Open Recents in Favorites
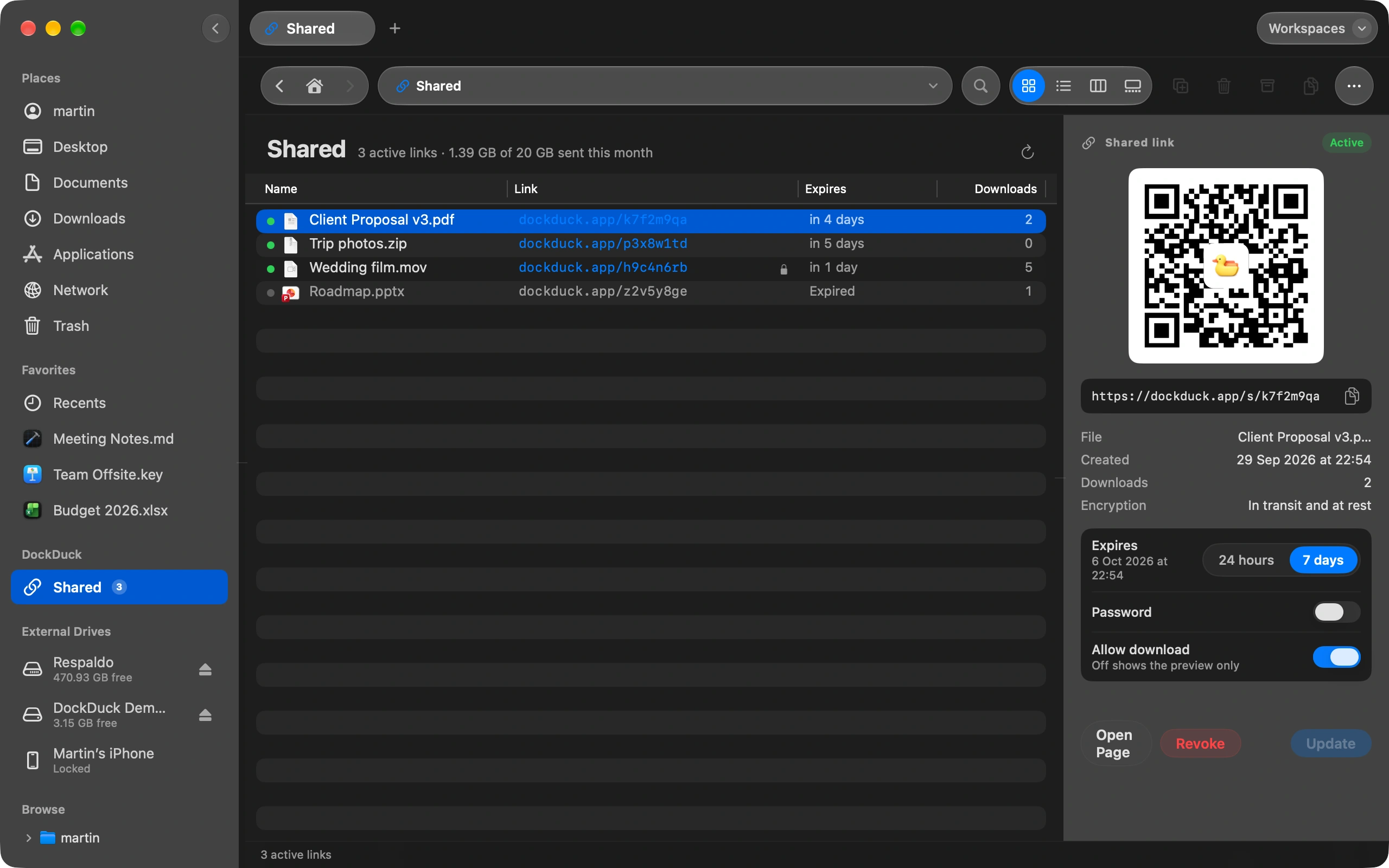Viewport: 1389px width, 868px height. point(119,403)
